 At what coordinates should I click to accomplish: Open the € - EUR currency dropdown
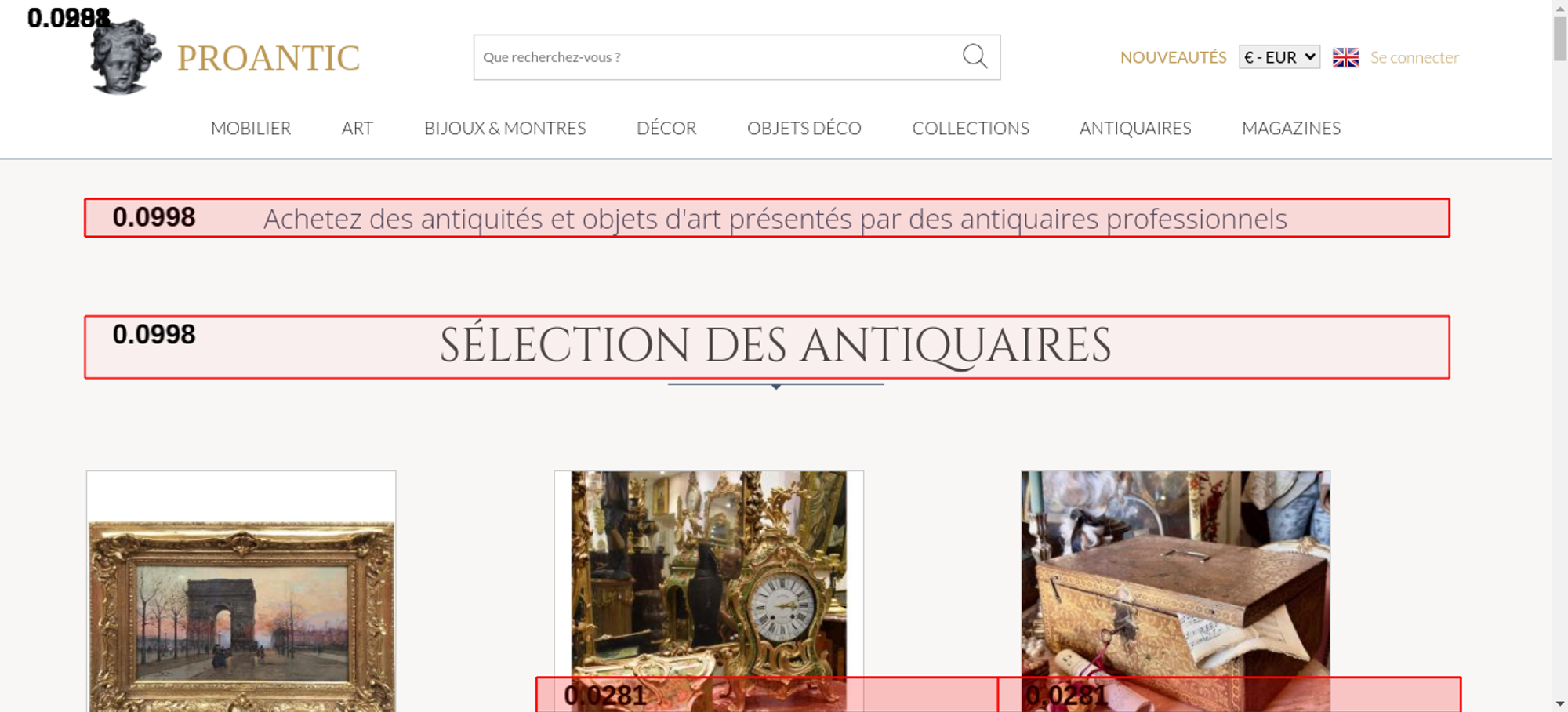pyautogui.click(x=1279, y=57)
